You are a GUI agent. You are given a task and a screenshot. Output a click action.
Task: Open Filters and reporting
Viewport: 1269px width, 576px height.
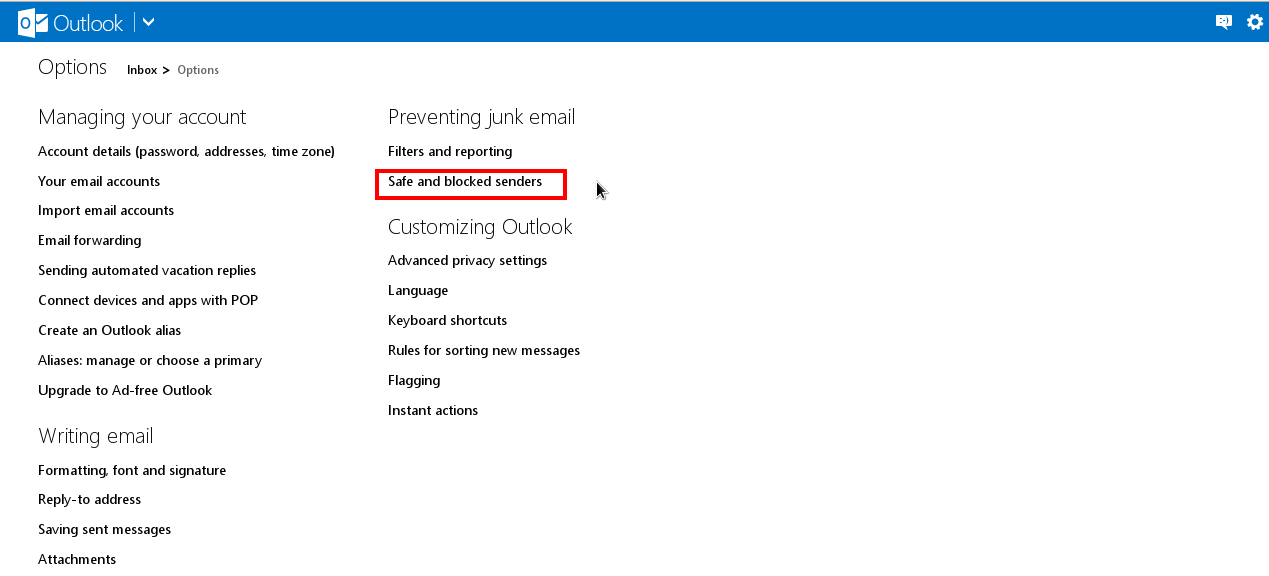tap(450, 151)
